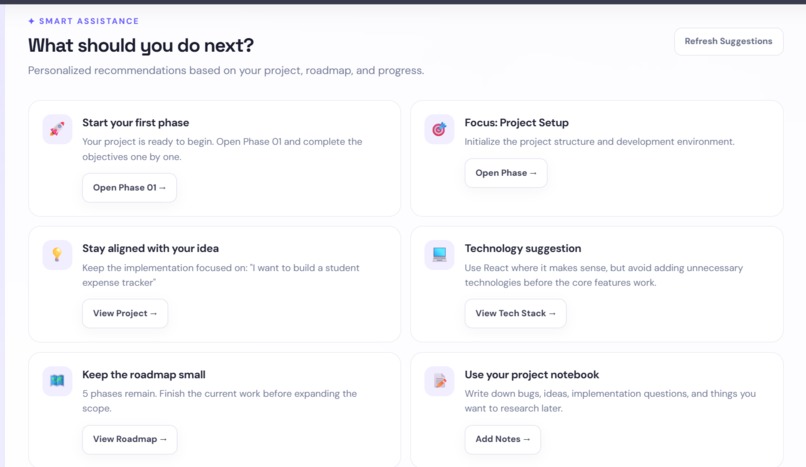Click the Technology suggestion heading
The width and height of the screenshot is (806, 467).
[x=523, y=249]
